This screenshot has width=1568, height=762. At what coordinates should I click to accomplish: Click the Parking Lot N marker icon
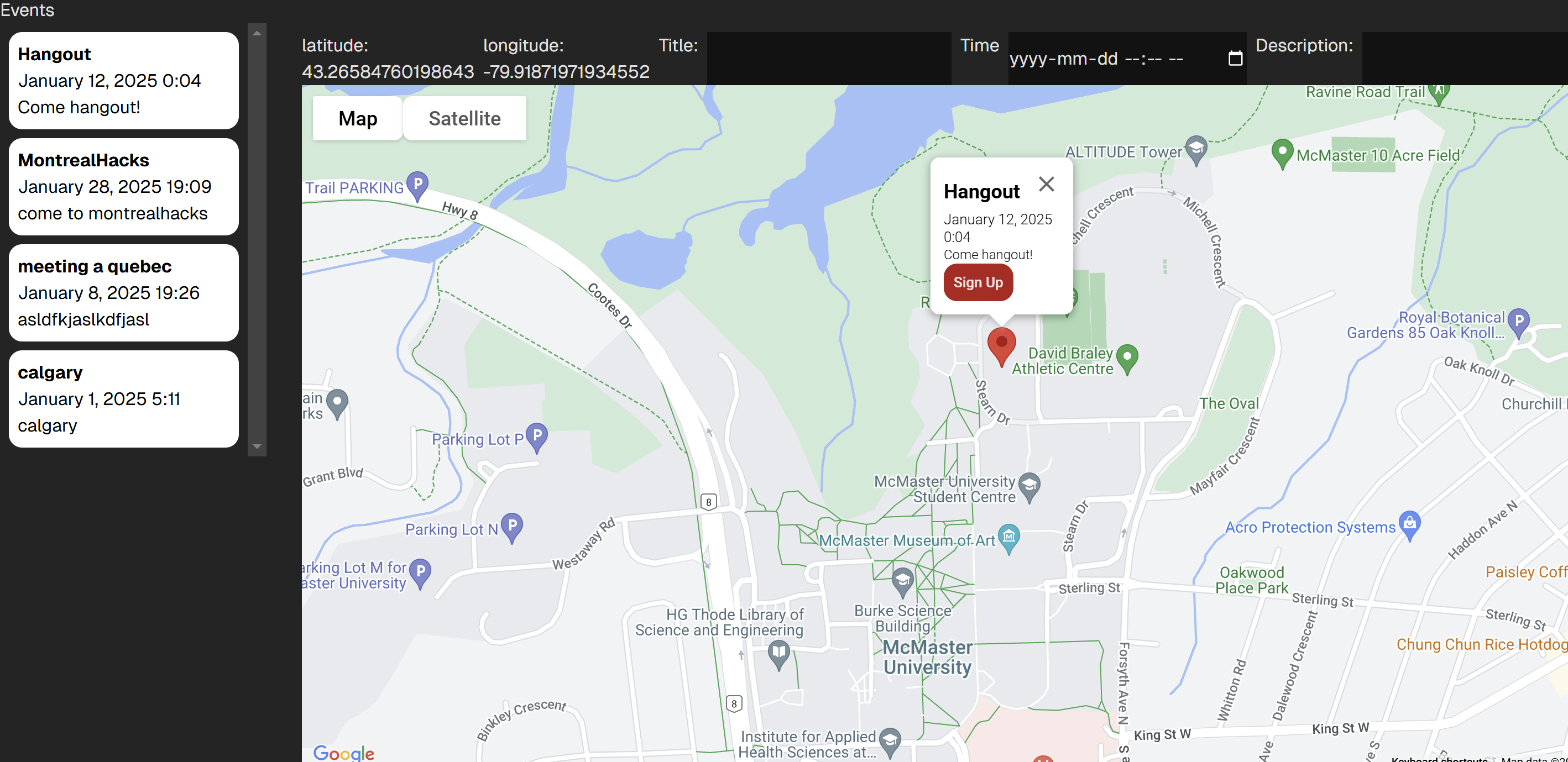point(512,526)
